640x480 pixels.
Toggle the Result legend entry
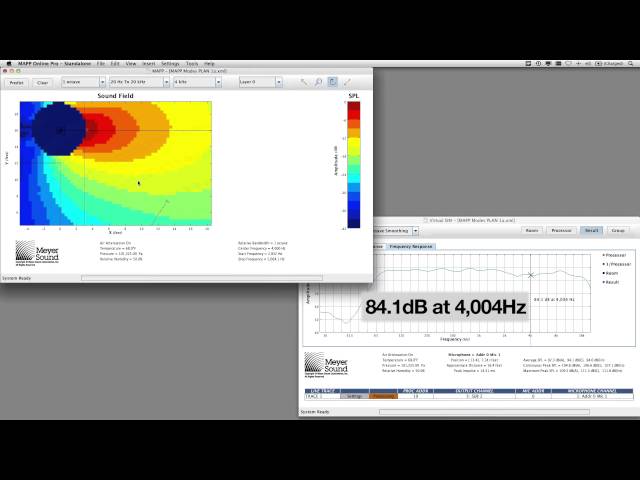pyautogui.click(x=611, y=282)
